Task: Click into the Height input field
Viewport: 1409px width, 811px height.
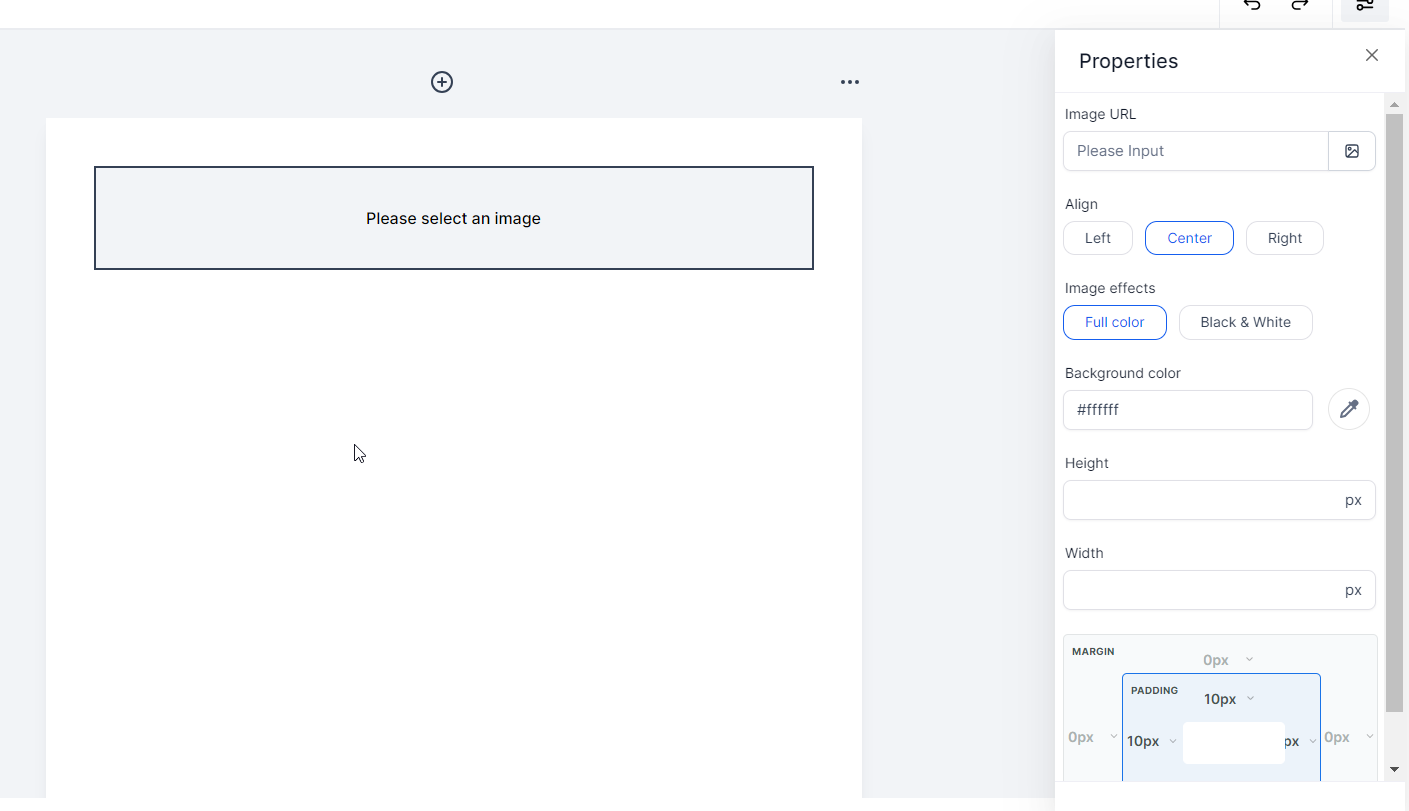Action: pyautogui.click(x=1219, y=500)
